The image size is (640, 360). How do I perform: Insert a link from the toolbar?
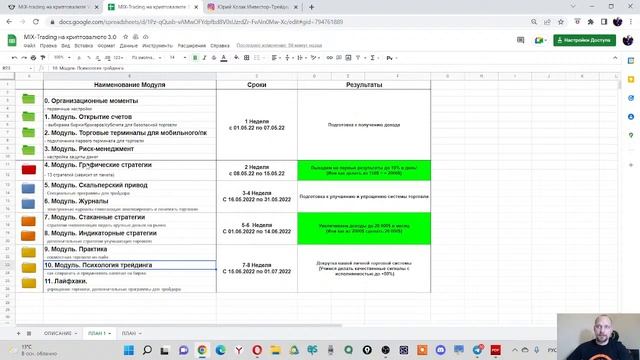[329, 58]
